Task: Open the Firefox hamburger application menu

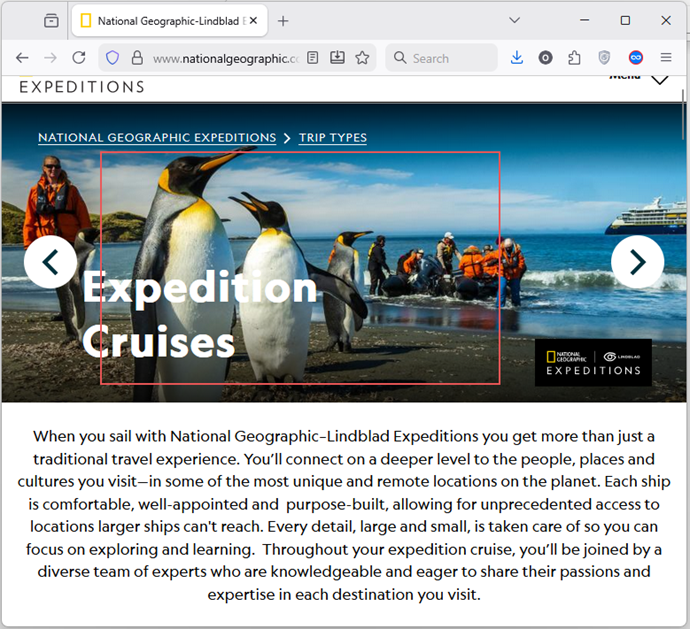Action: tap(666, 58)
